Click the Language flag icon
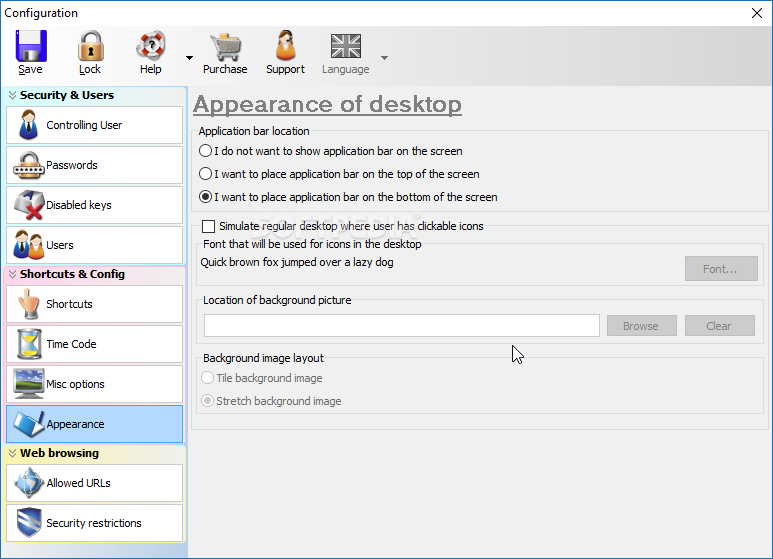The height and width of the screenshot is (559, 773). [x=346, y=46]
